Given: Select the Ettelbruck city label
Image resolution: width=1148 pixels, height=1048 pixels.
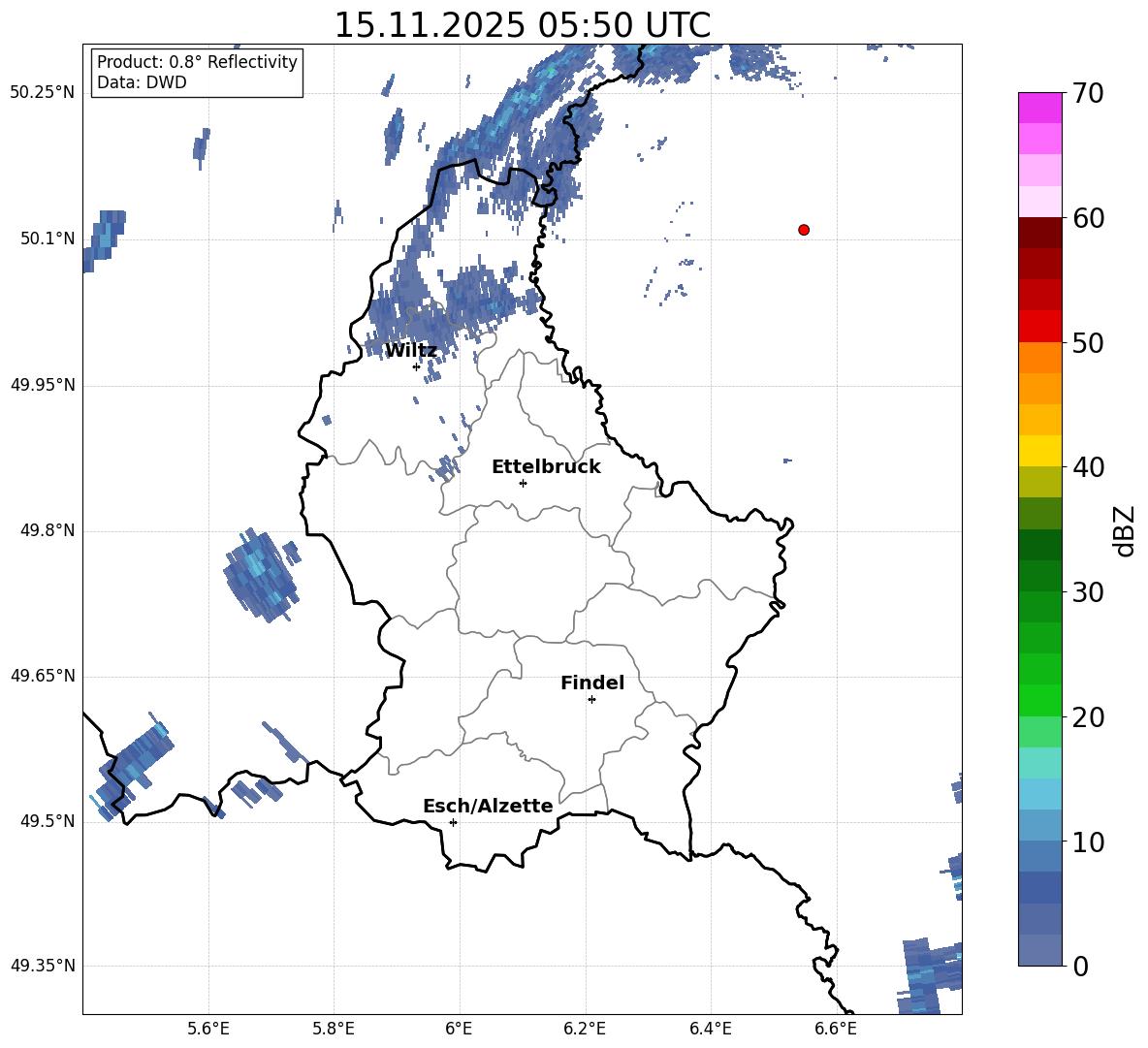Looking at the screenshot, I should [546, 467].
